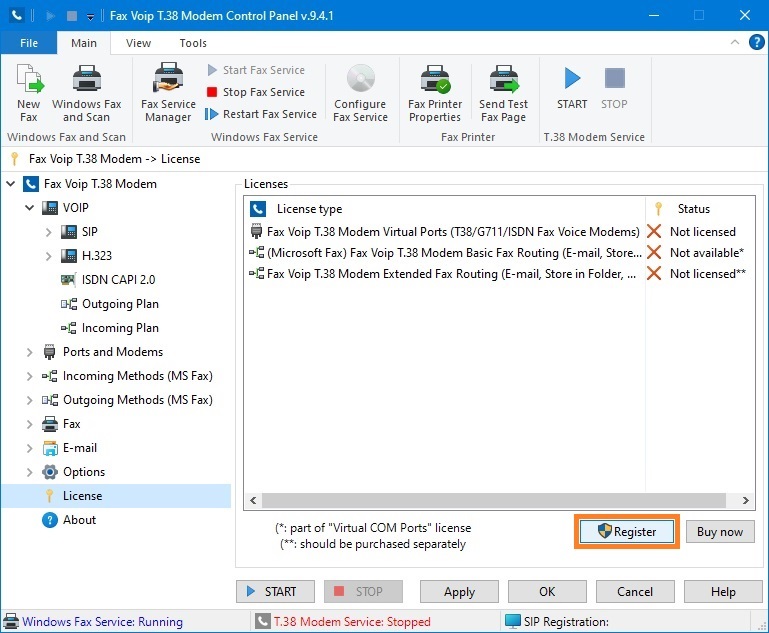Send Test Fax Page
This screenshot has width=769, height=633.
click(x=504, y=93)
